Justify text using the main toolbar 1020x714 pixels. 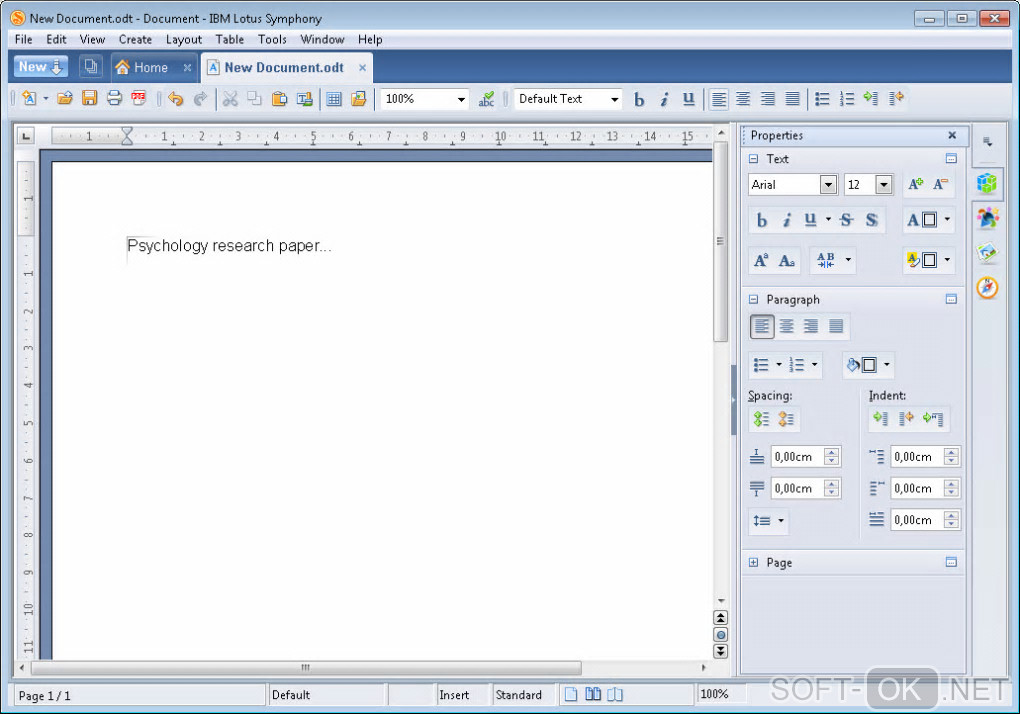[792, 99]
